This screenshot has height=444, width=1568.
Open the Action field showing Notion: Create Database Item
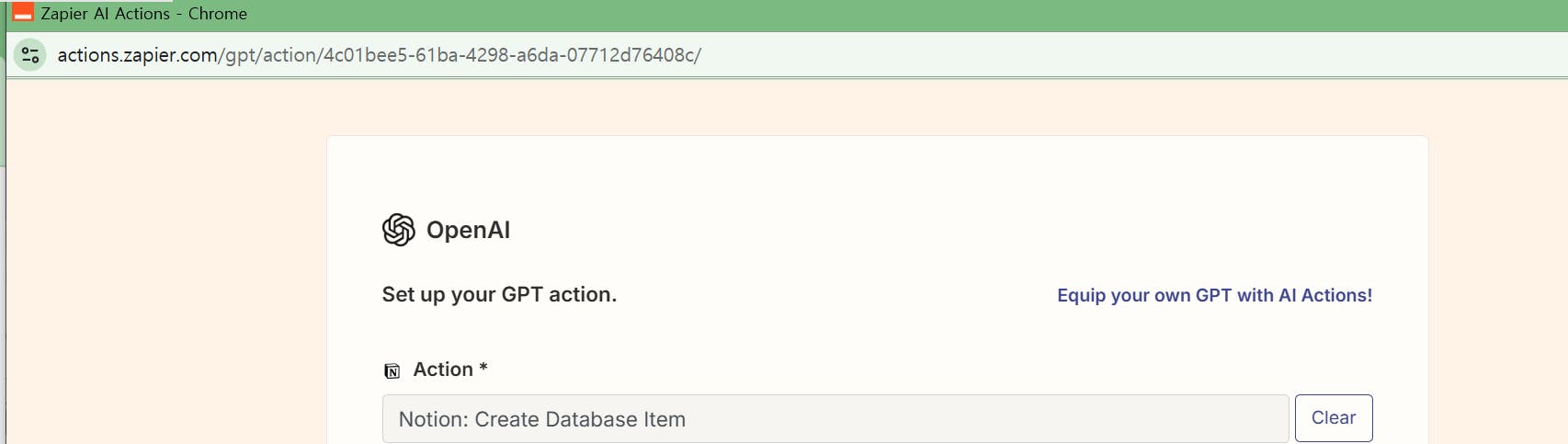tap(835, 419)
